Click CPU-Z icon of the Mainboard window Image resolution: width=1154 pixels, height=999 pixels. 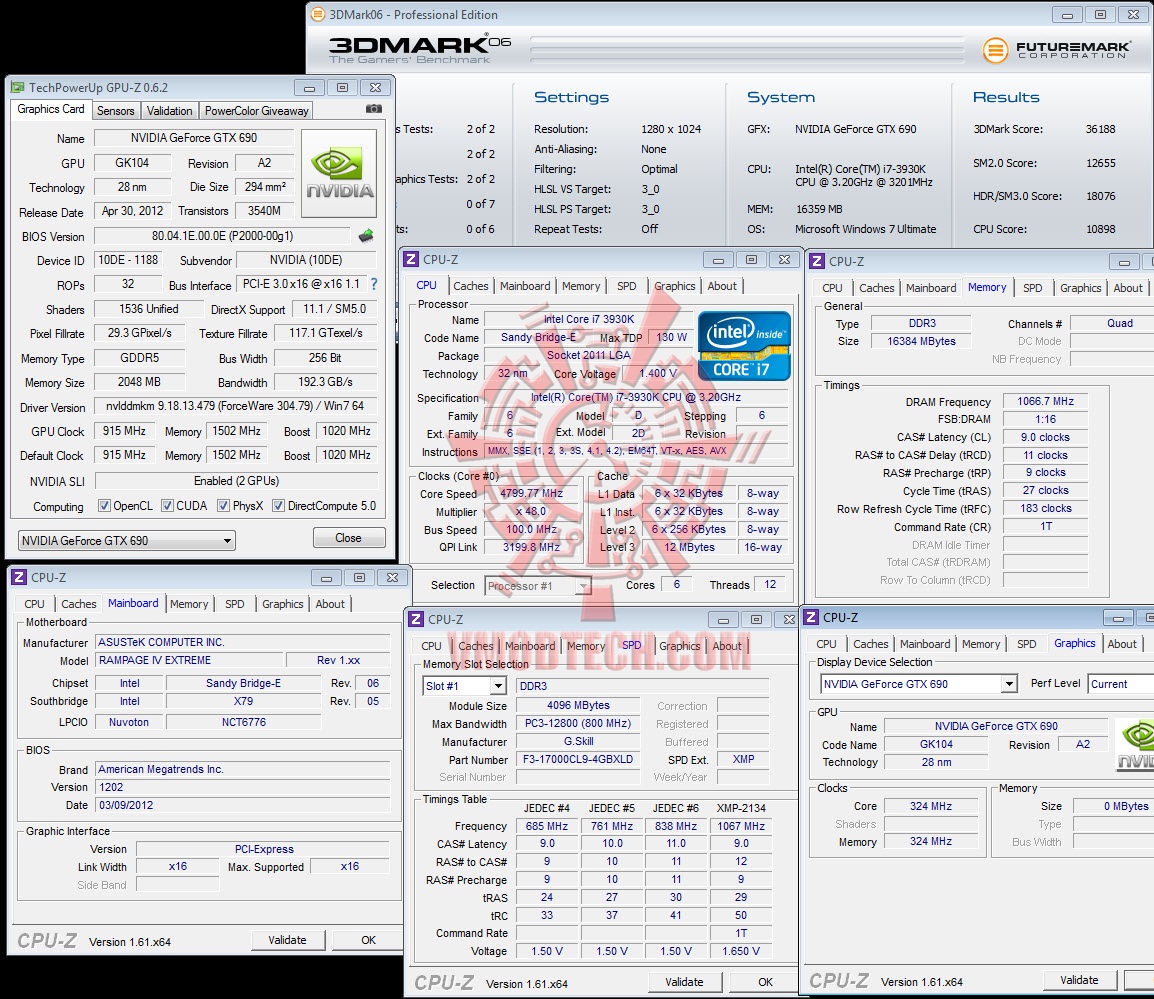click(20, 577)
